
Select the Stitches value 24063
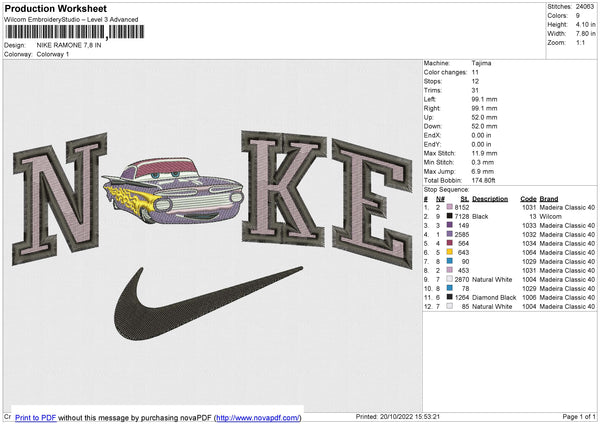(x=585, y=7)
